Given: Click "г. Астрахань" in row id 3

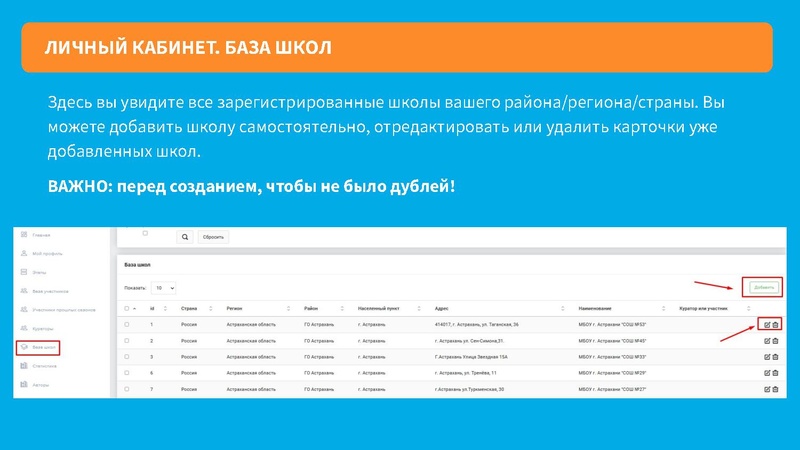Looking at the screenshot, I should (x=371, y=357).
